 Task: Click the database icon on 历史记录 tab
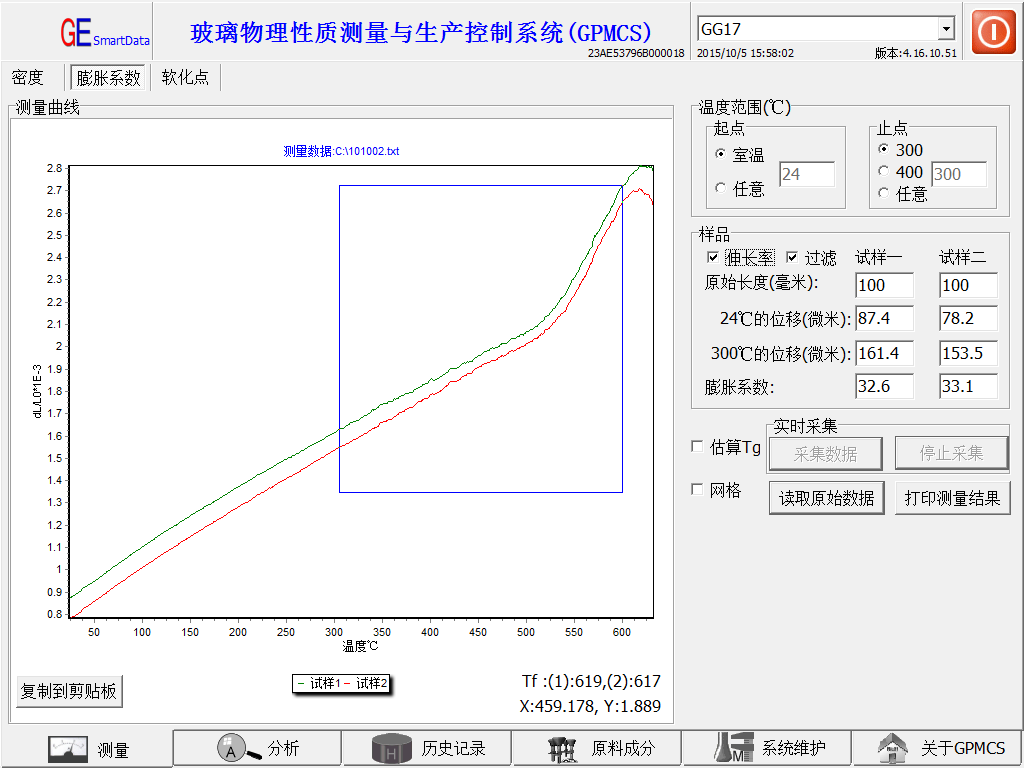(x=391, y=748)
